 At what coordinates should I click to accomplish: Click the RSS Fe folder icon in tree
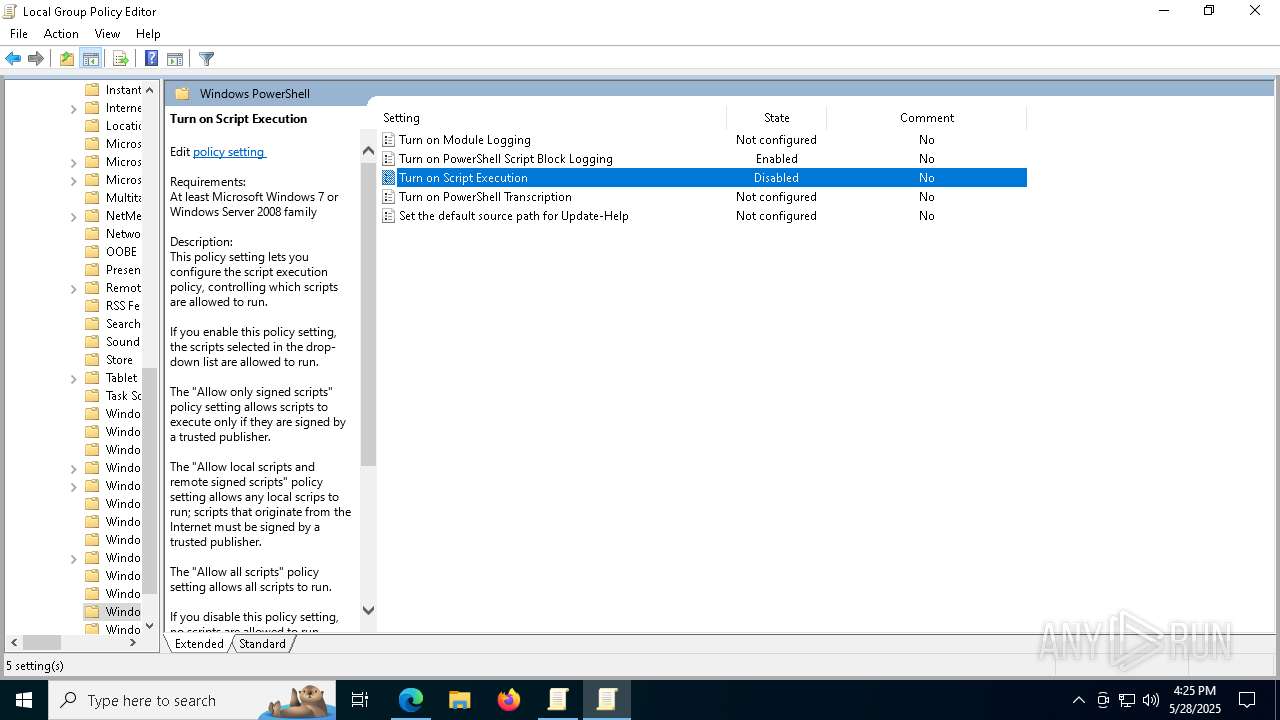click(92, 306)
